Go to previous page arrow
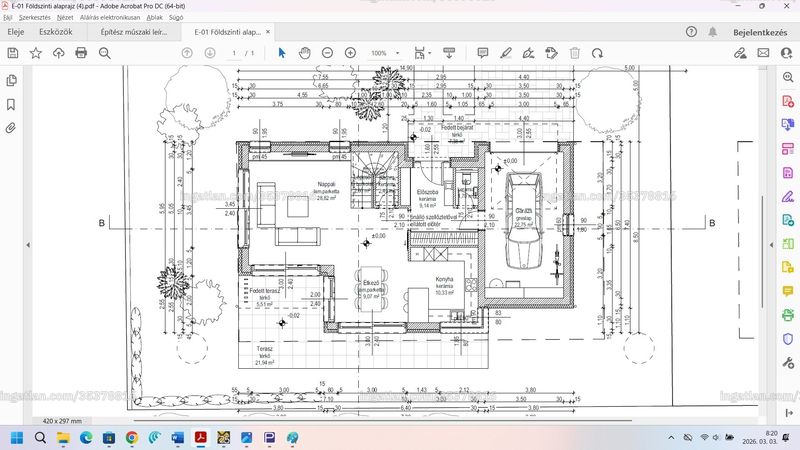800x450 pixels. point(187,53)
